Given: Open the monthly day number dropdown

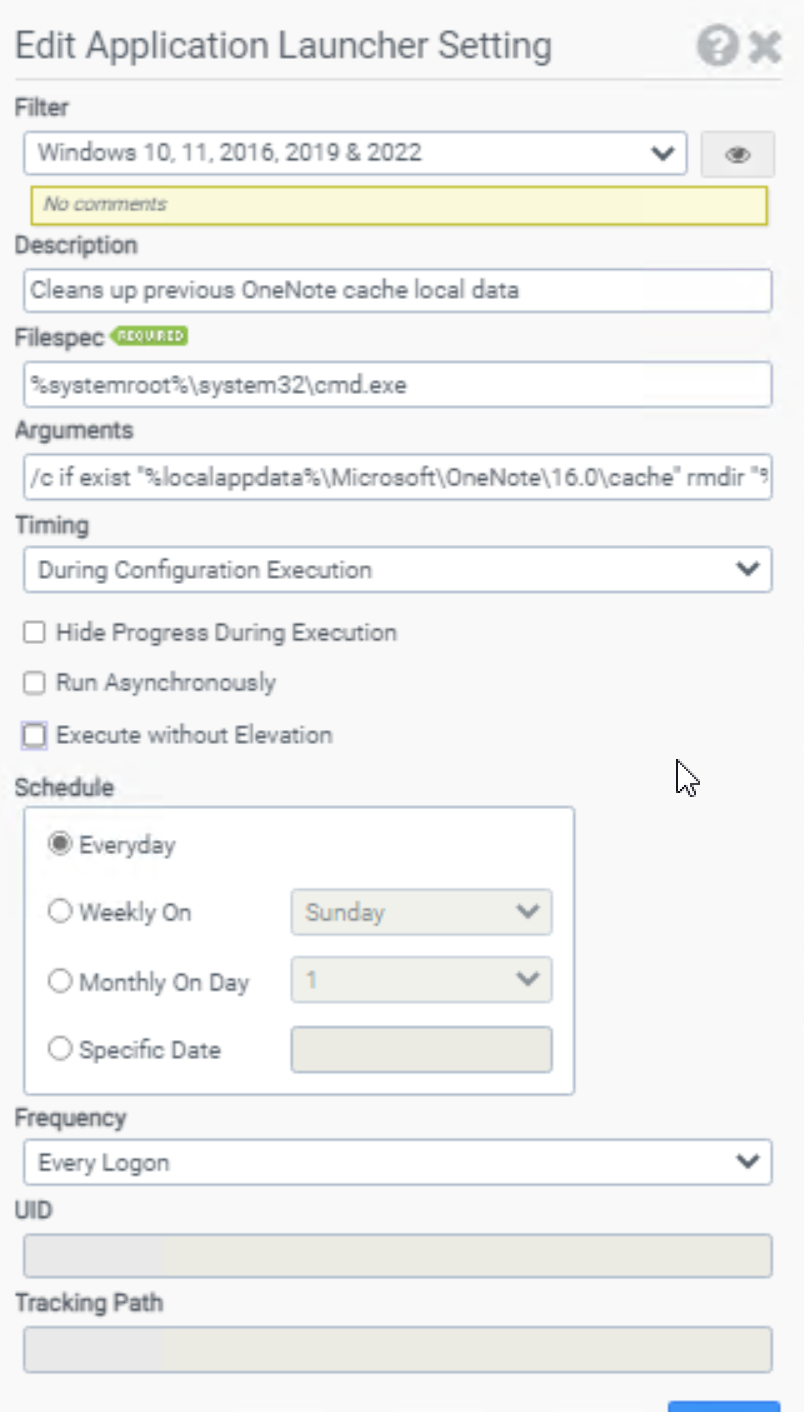Looking at the screenshot, I should pyautogui.click(x=421, y=980).
